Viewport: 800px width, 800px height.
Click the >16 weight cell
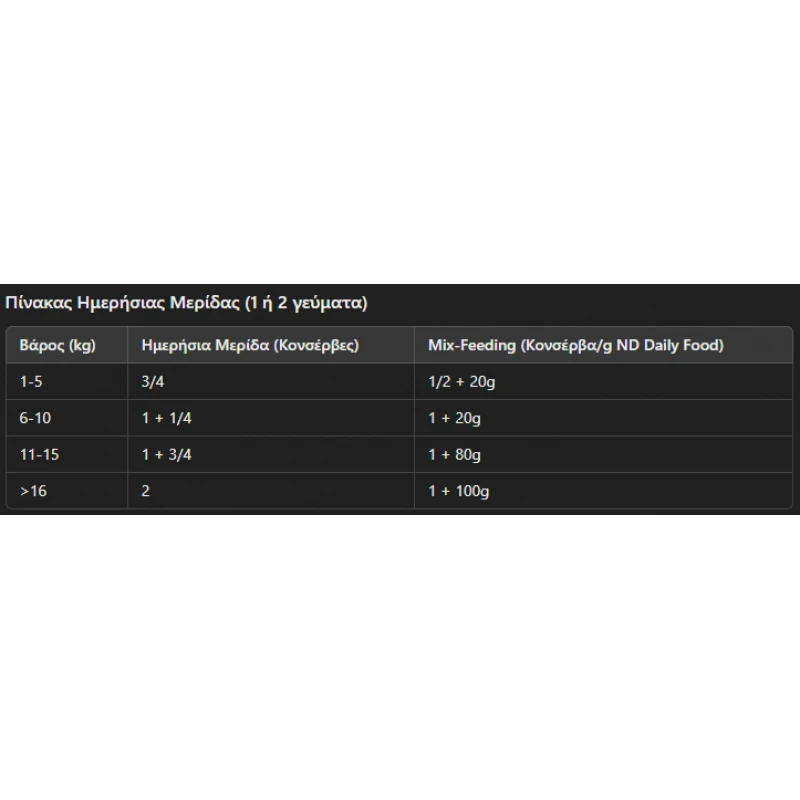[x=66, y=490]
